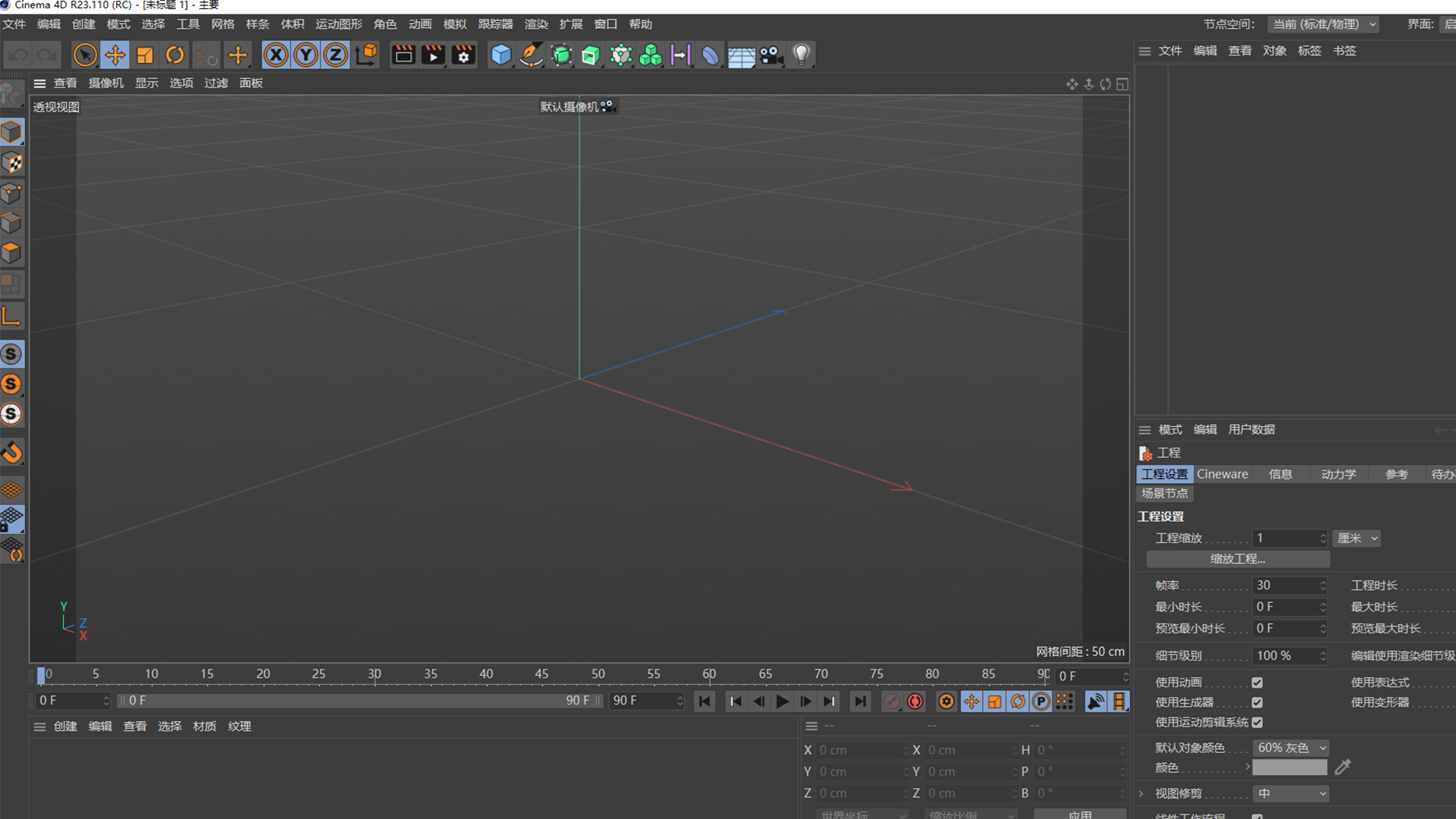Activate the Move tool
Screen dimensions: 1456x819
click(115, 55)
